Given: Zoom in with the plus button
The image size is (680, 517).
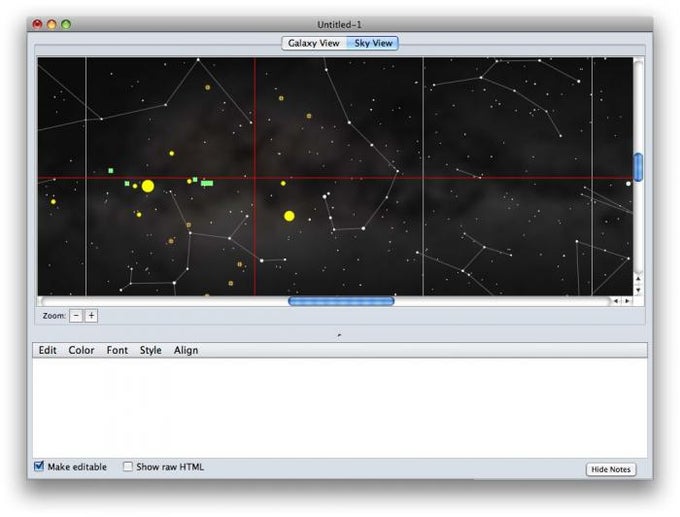Looking at the screenshot, I should coord(91,316).
